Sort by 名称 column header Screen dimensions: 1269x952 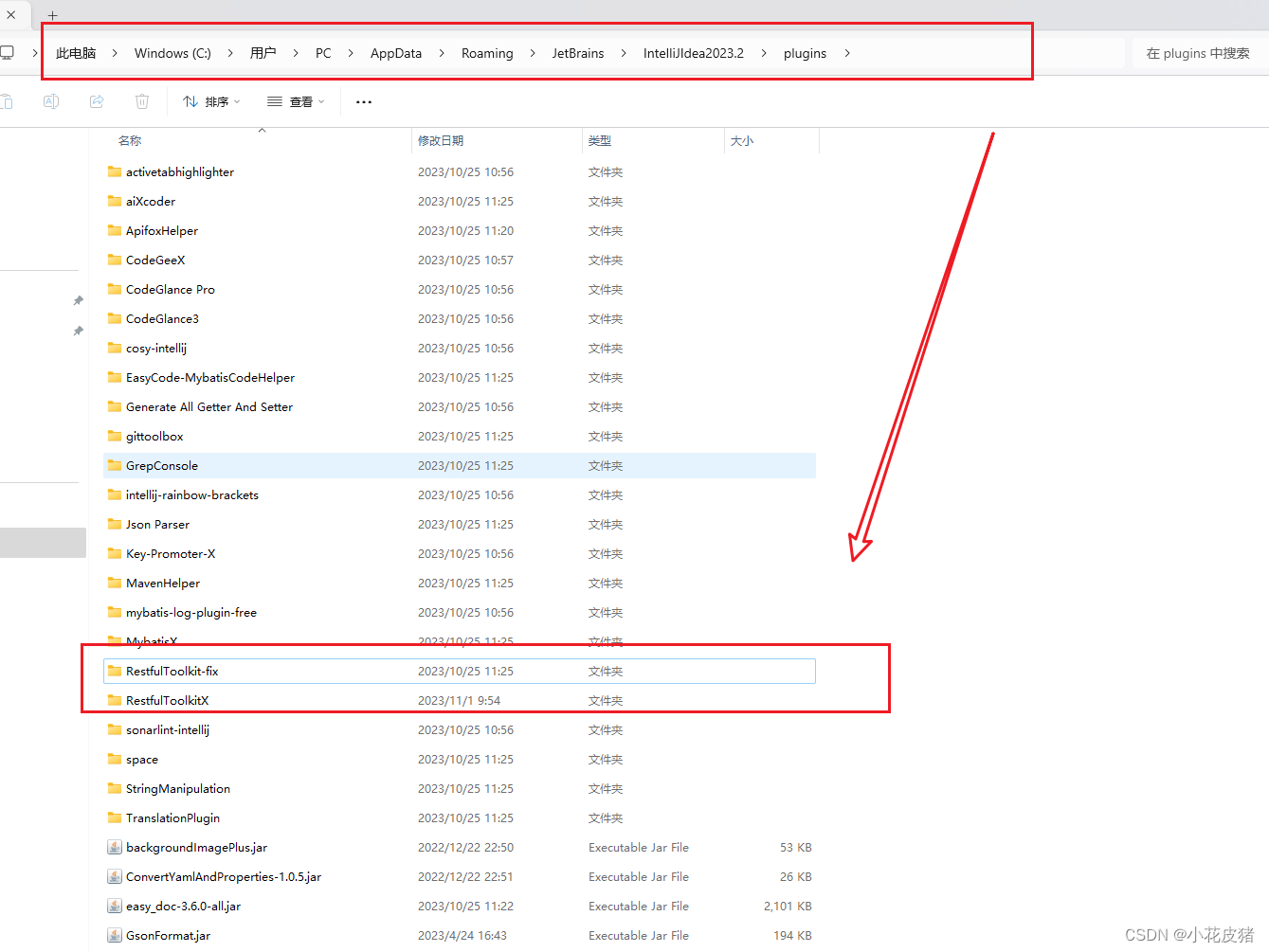[x=130, y=140]
